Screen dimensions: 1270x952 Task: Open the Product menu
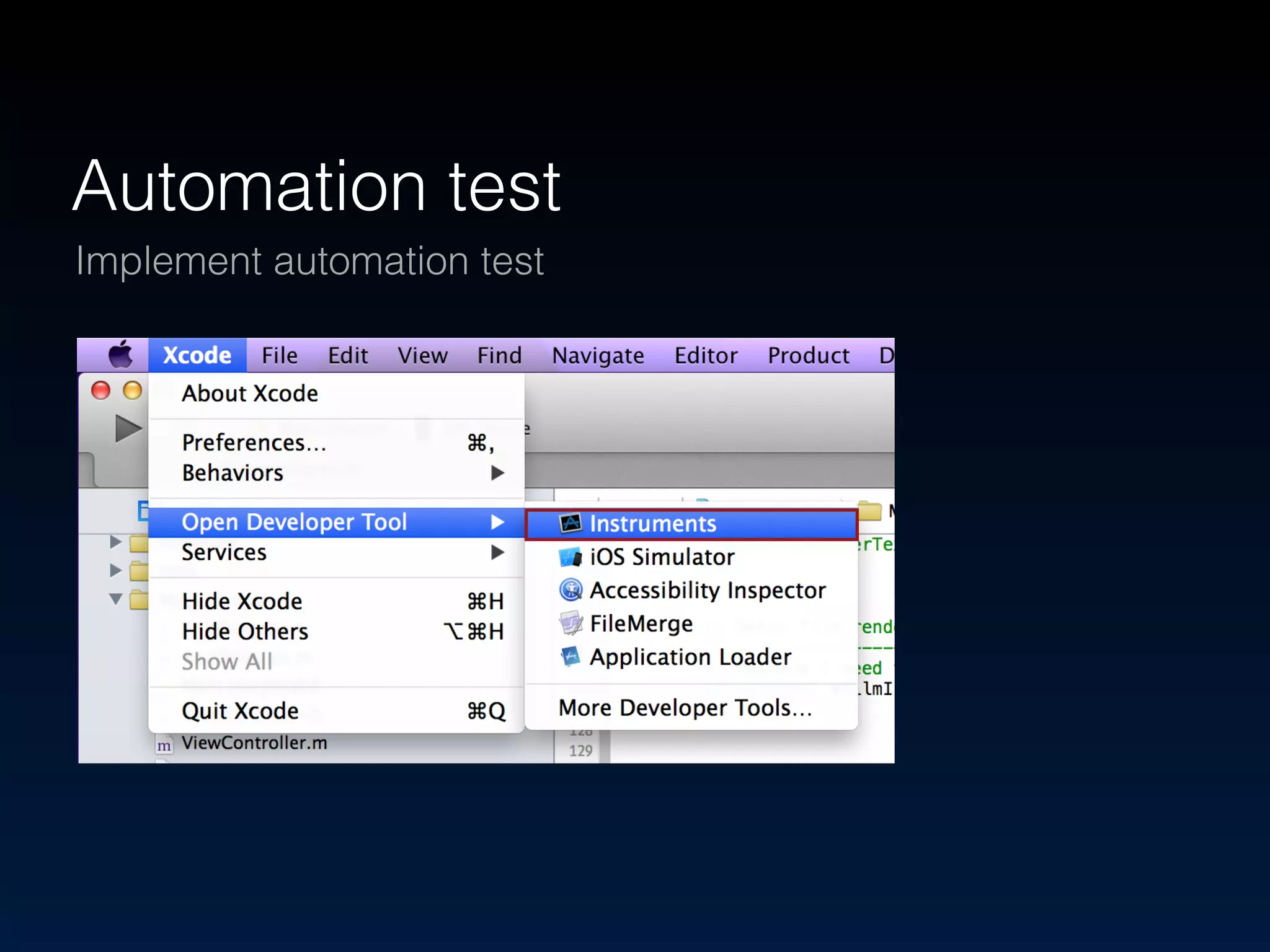click(809, 355)
